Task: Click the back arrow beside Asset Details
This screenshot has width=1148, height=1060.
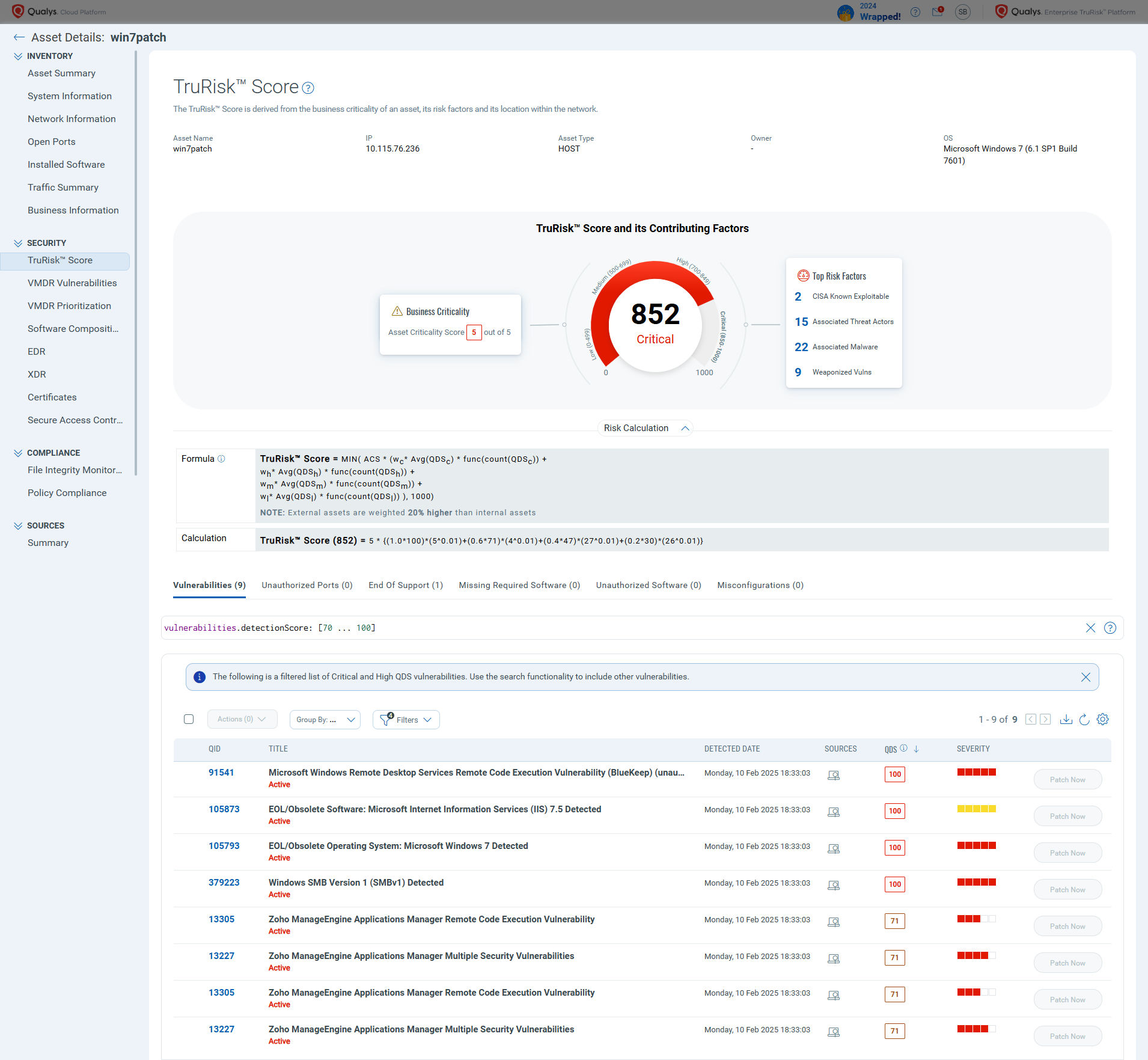Action: [19, 37]
